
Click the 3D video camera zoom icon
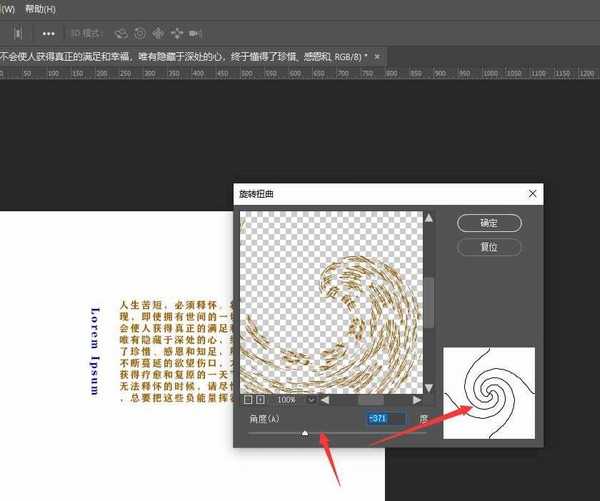[195, 33]
